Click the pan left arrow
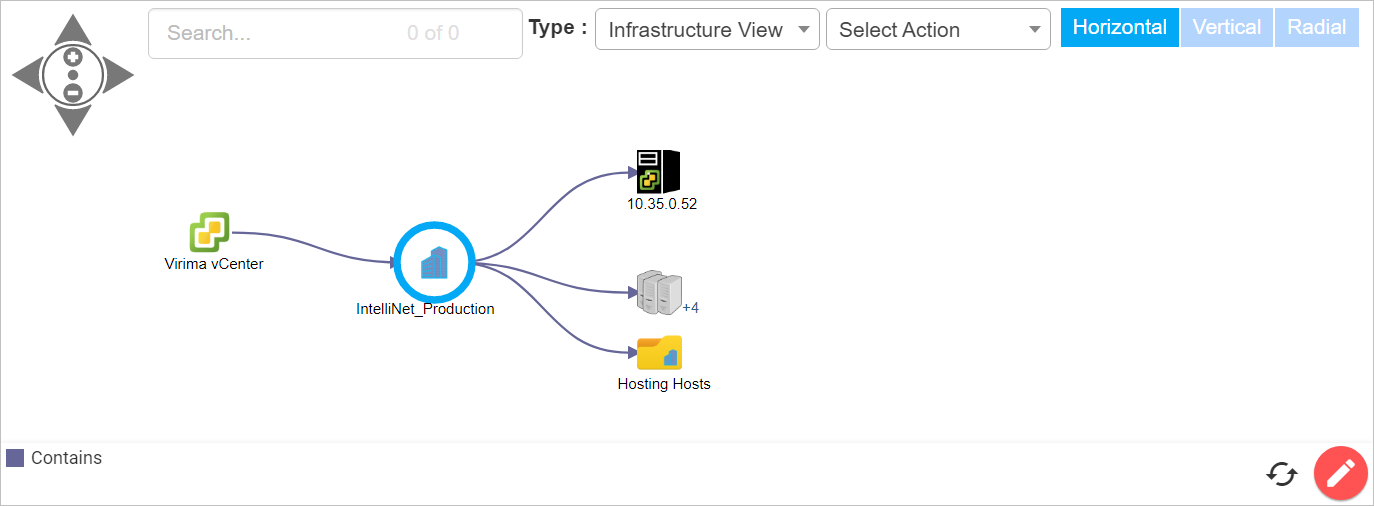Screen dimensions: 1374x506 27,75
